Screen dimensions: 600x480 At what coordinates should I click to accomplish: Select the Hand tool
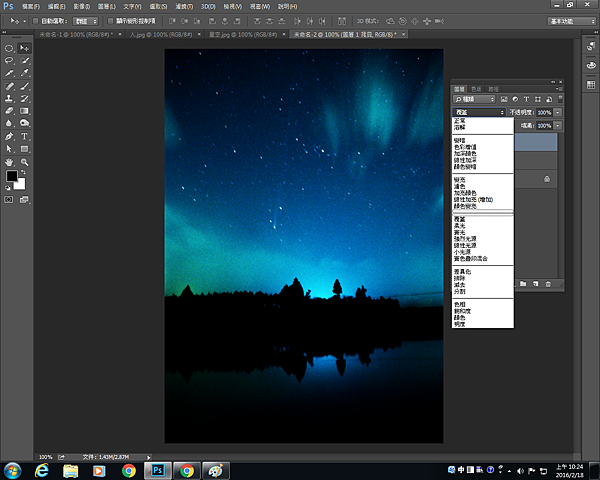point(9,161)
